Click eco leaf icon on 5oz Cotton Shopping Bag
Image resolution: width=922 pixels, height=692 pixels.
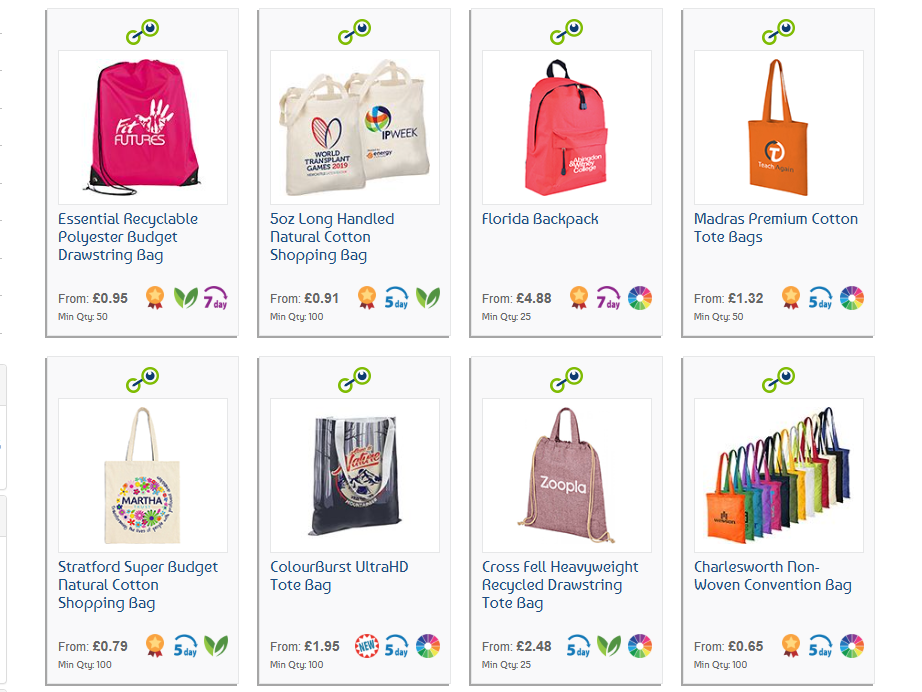point(427,297)
